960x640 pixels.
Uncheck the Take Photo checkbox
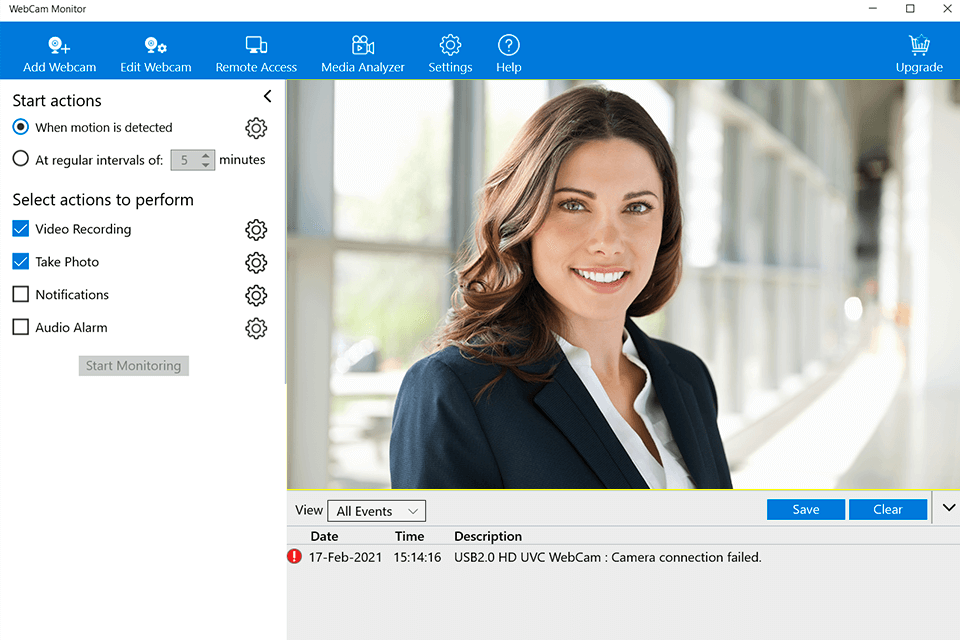click(x=21, y=262)
